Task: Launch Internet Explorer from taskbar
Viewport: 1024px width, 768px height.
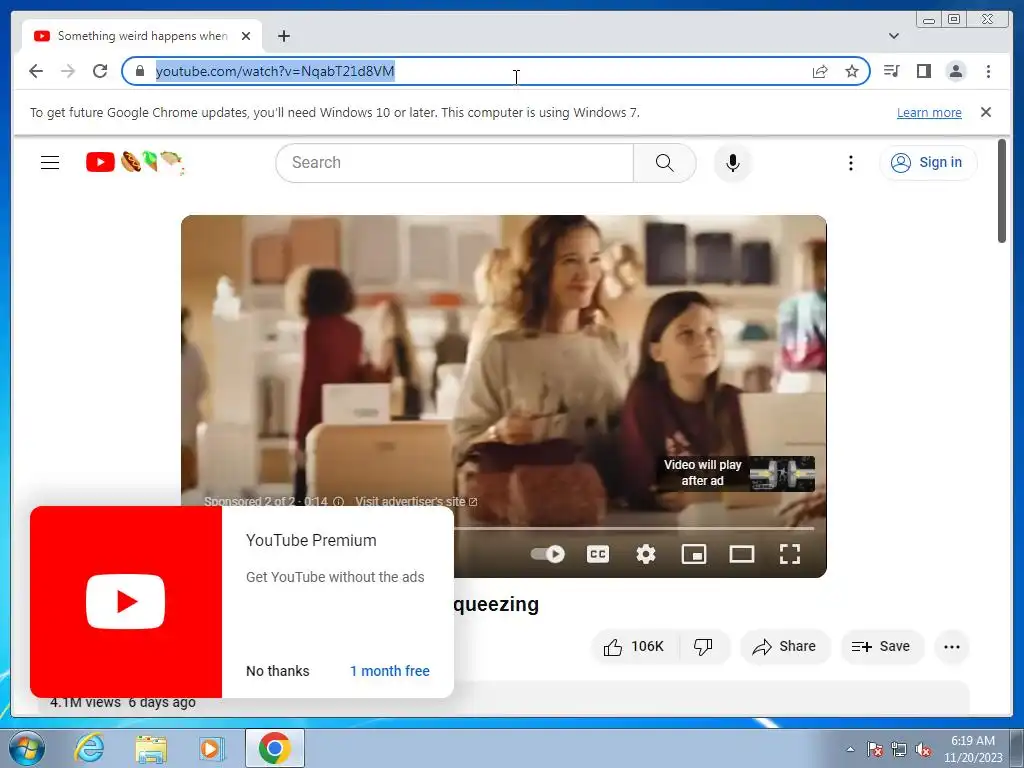Action: point(89,748)
